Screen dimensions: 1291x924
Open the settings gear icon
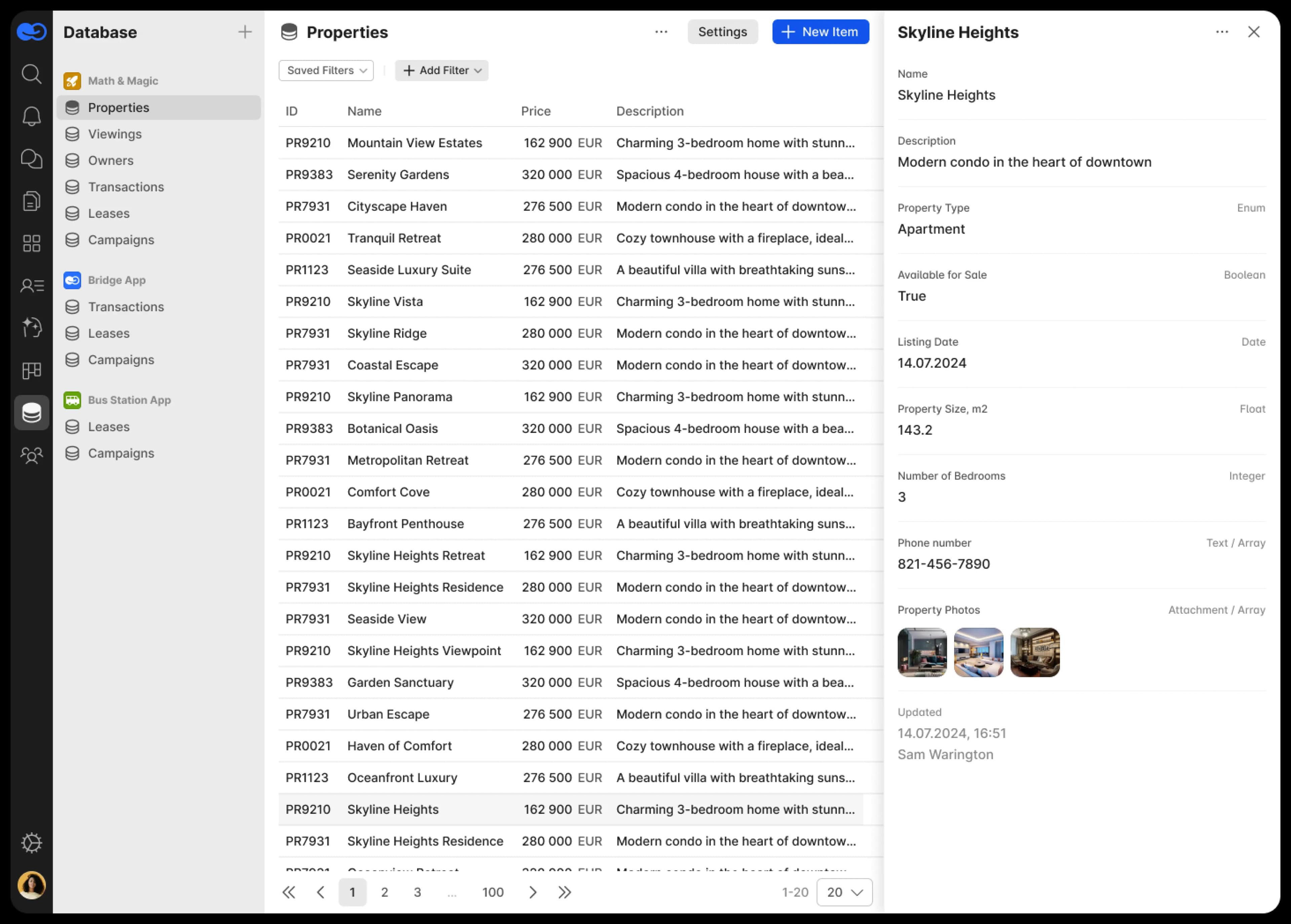click(x=31, y=843)
